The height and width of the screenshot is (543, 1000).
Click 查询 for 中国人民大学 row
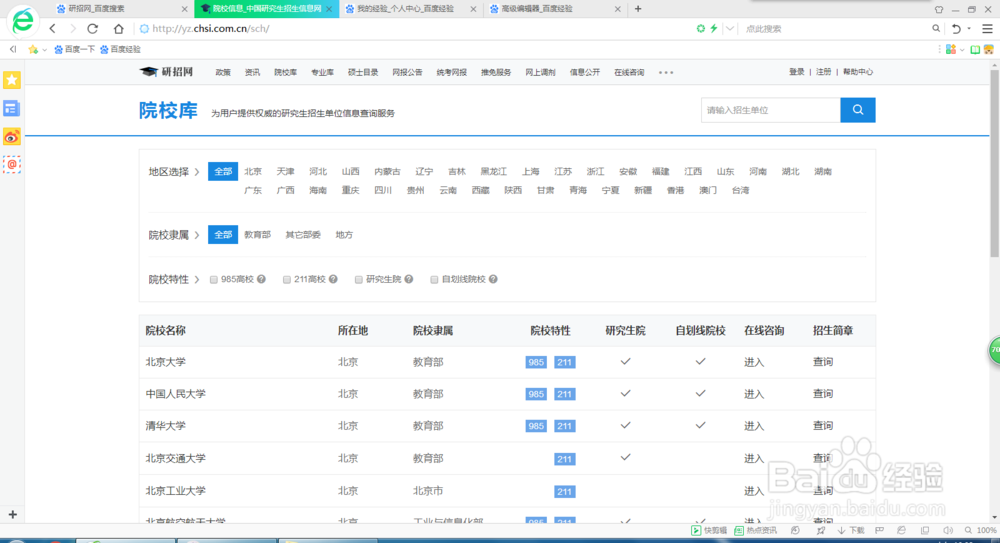(823, 394)
